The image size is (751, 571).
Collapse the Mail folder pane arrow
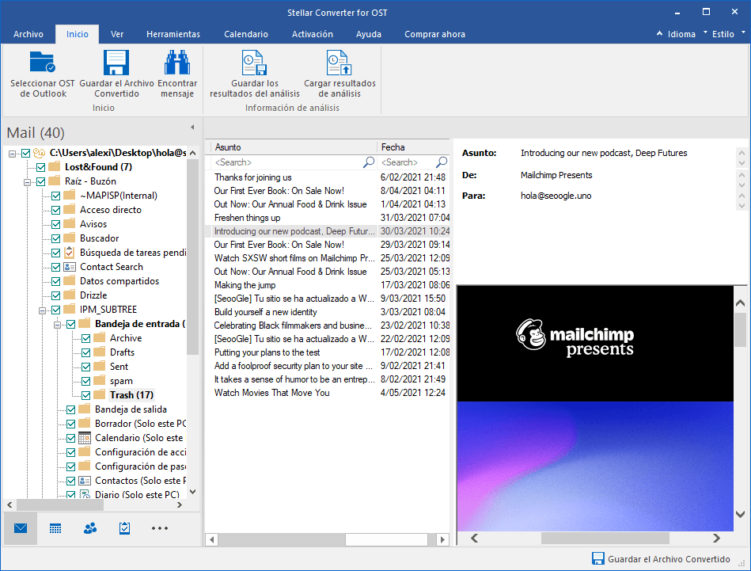coord(193,127)
